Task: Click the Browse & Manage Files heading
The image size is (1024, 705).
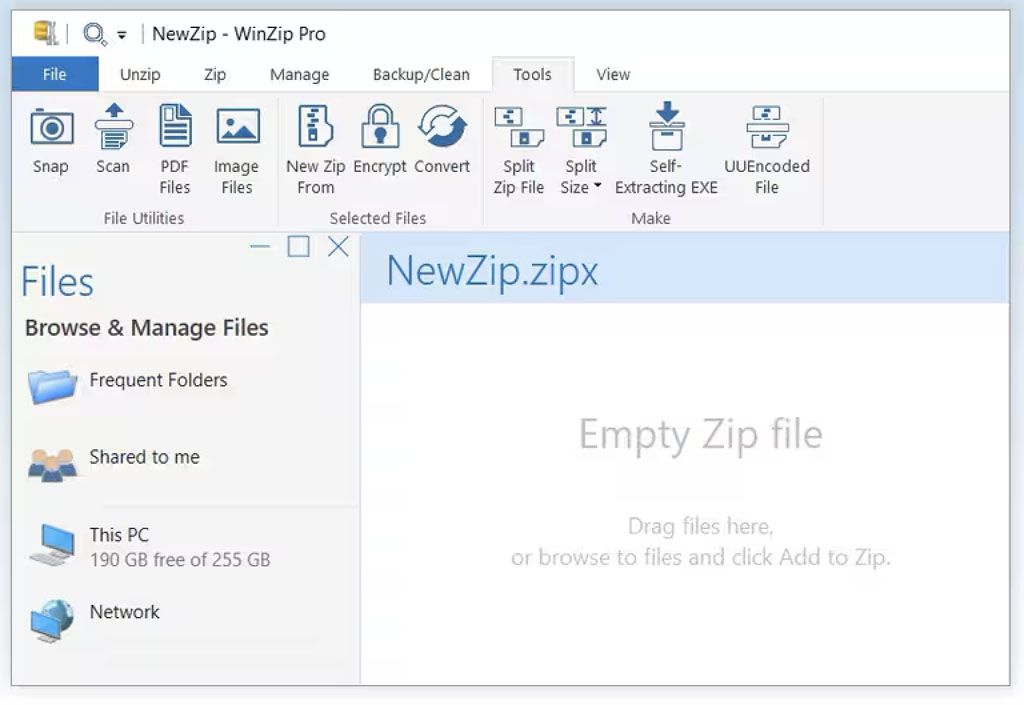Action: click(146, 328)
